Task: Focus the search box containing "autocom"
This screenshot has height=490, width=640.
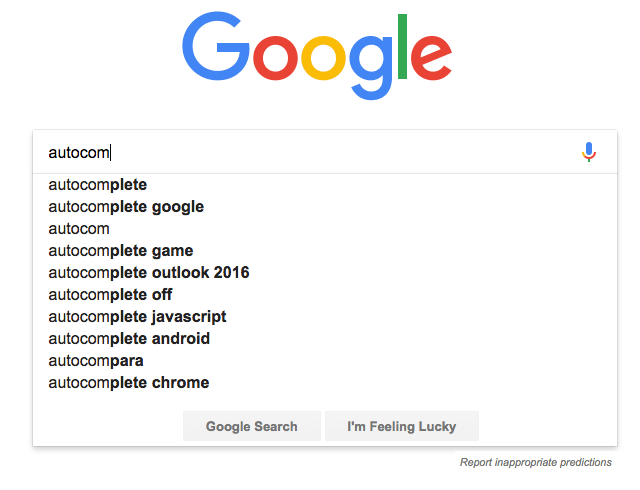Action: point(300,153)
